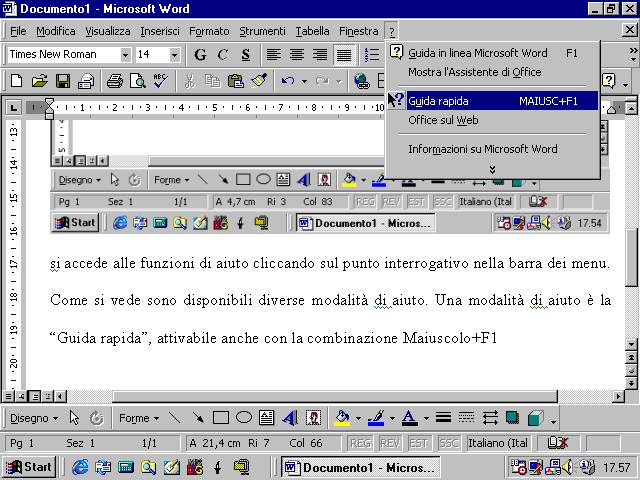The image size is (640, 480).
Task: Insert a Text Box from docked Drawing toolbar by status bar
Action: pos(267,418)
